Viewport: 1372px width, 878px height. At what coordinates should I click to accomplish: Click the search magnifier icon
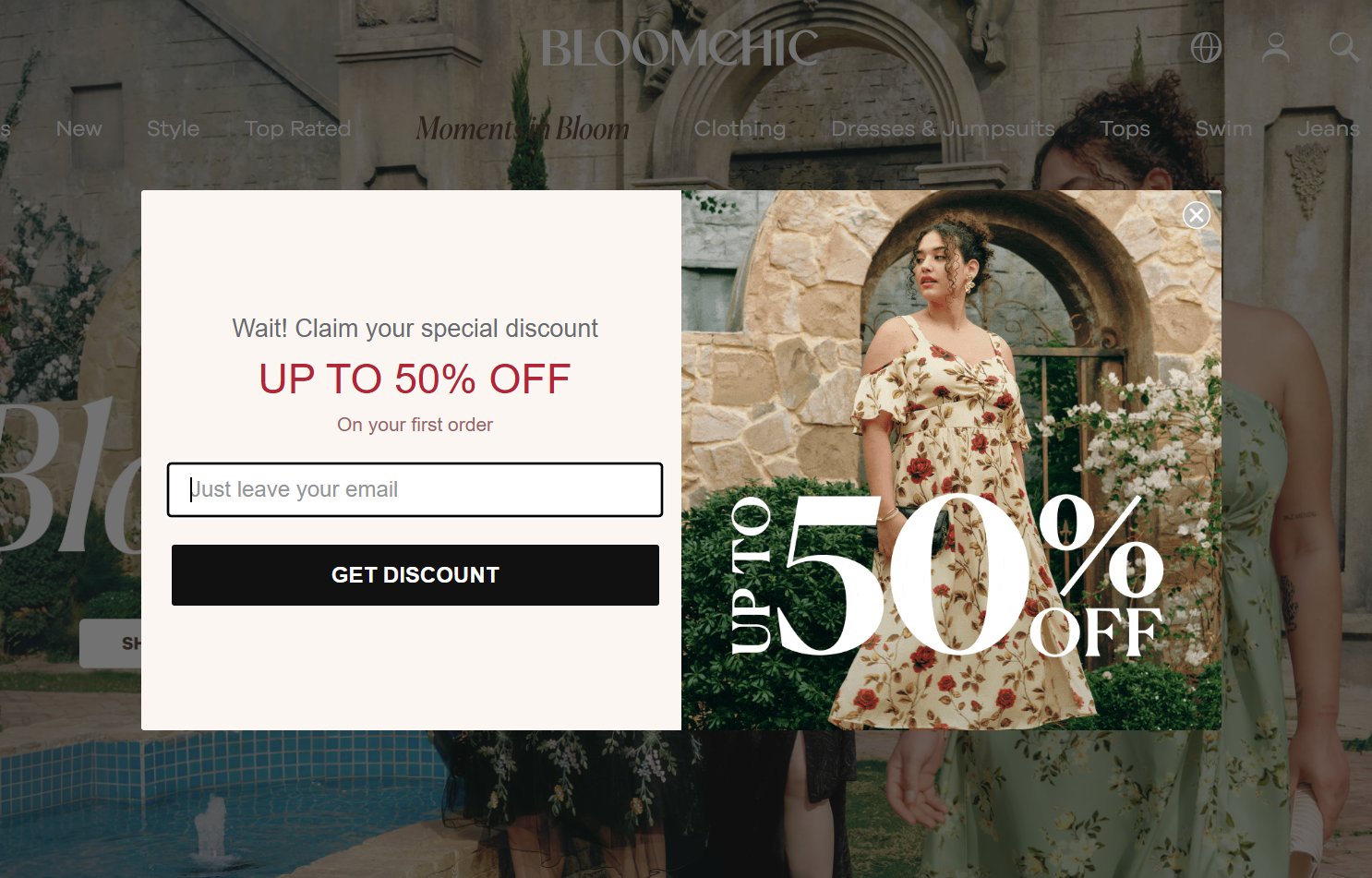tap(1344, 47)
